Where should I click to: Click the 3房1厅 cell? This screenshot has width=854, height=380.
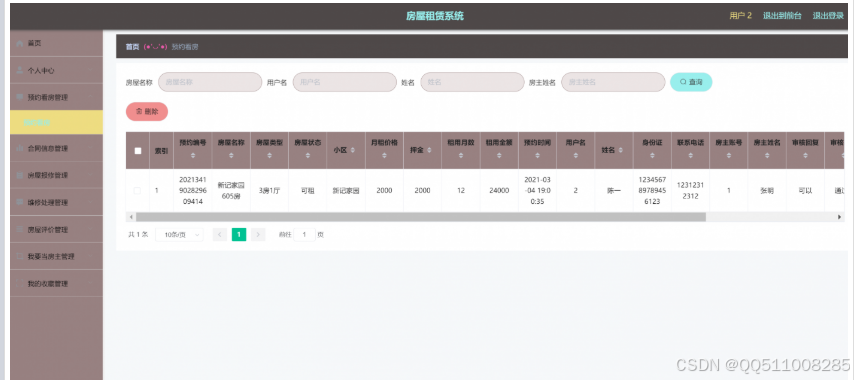(x=270, y=191)
